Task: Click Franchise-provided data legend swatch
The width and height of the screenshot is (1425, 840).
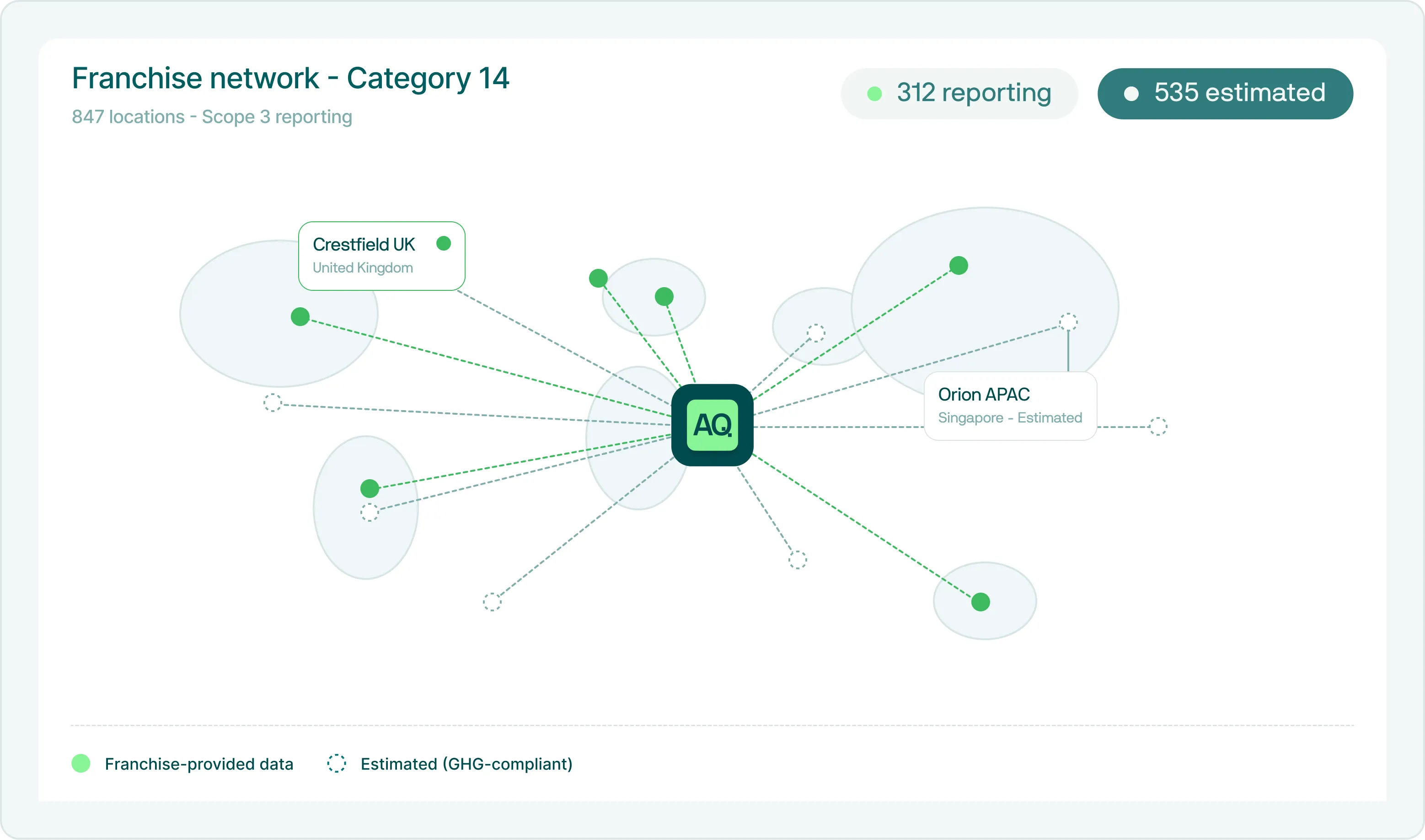Action: (x=81, y=764)
